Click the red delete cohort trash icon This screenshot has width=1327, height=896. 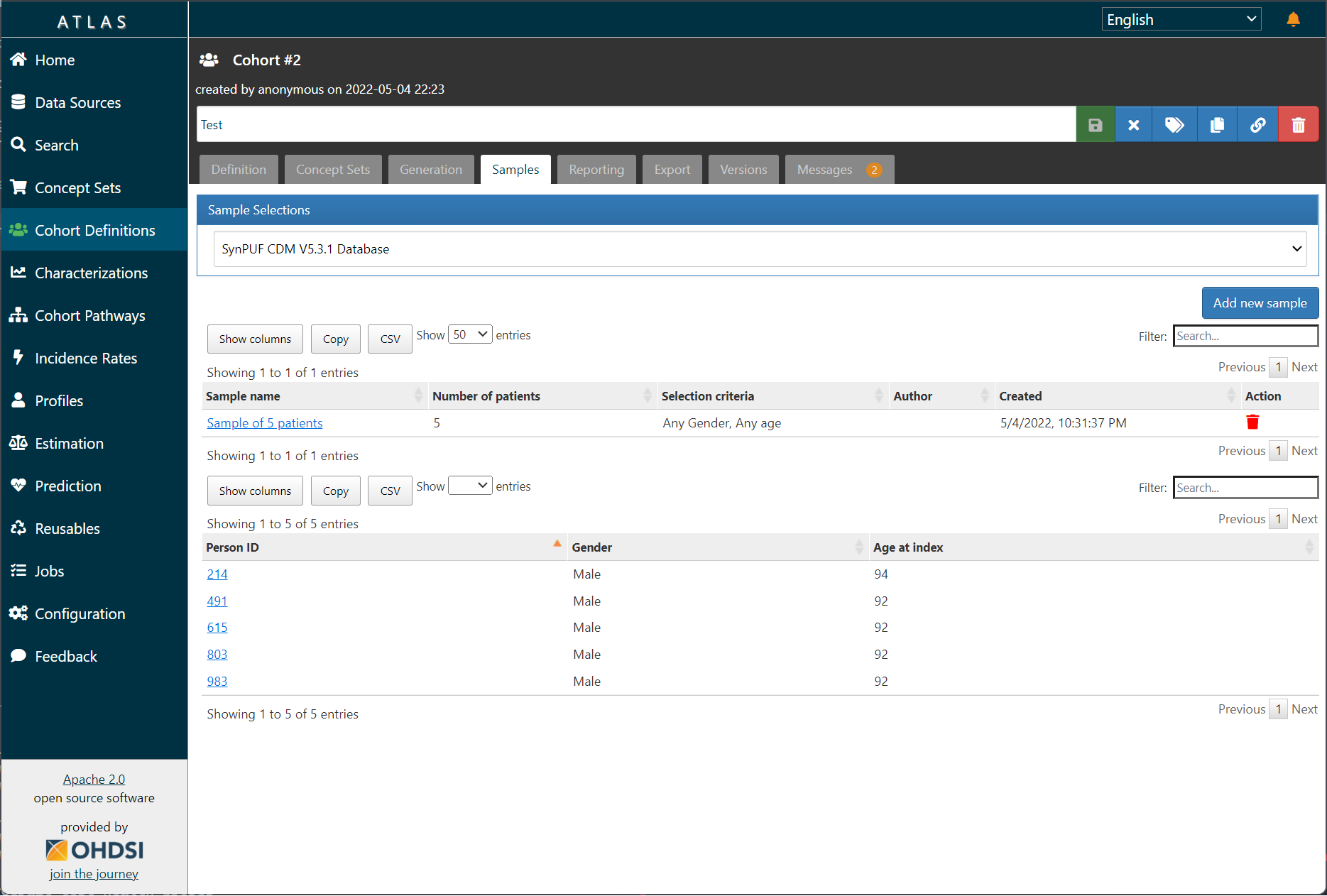(1298, 125)
